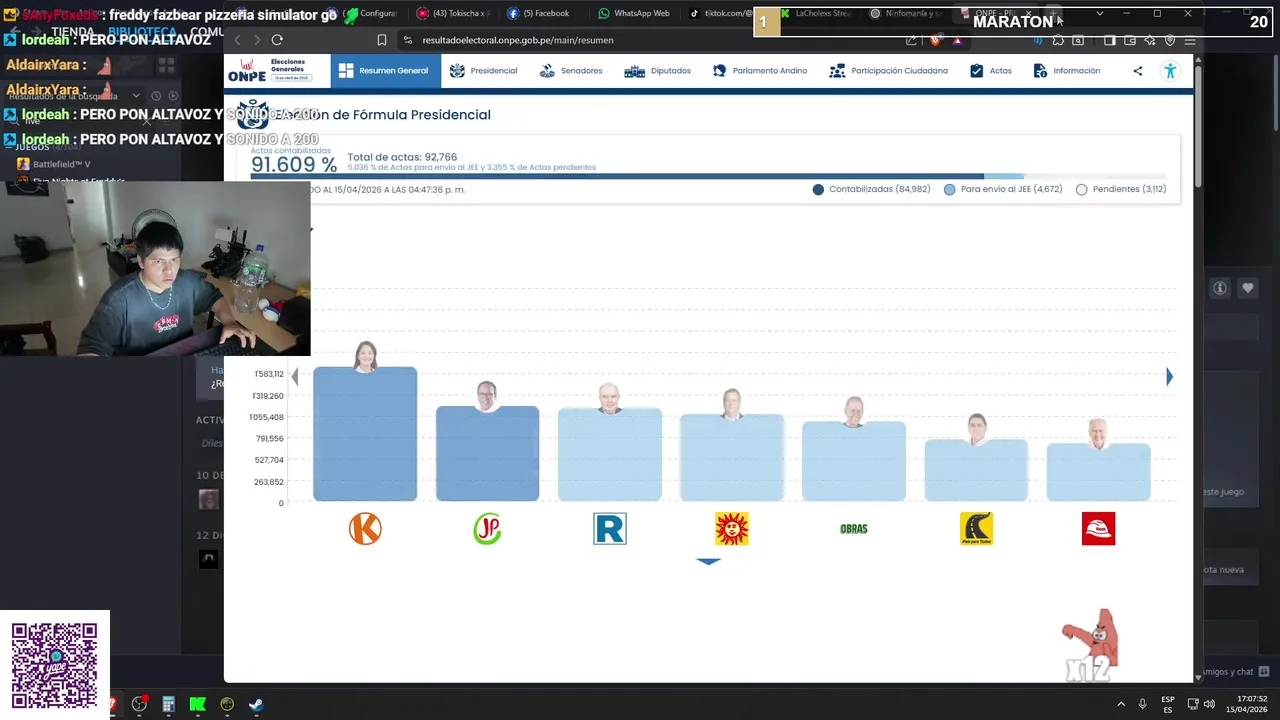Screen dimensions: 1280x720
Task: Click the microphone icon in the system tray
Action: pyautogui.click(x=1142, y=704)
